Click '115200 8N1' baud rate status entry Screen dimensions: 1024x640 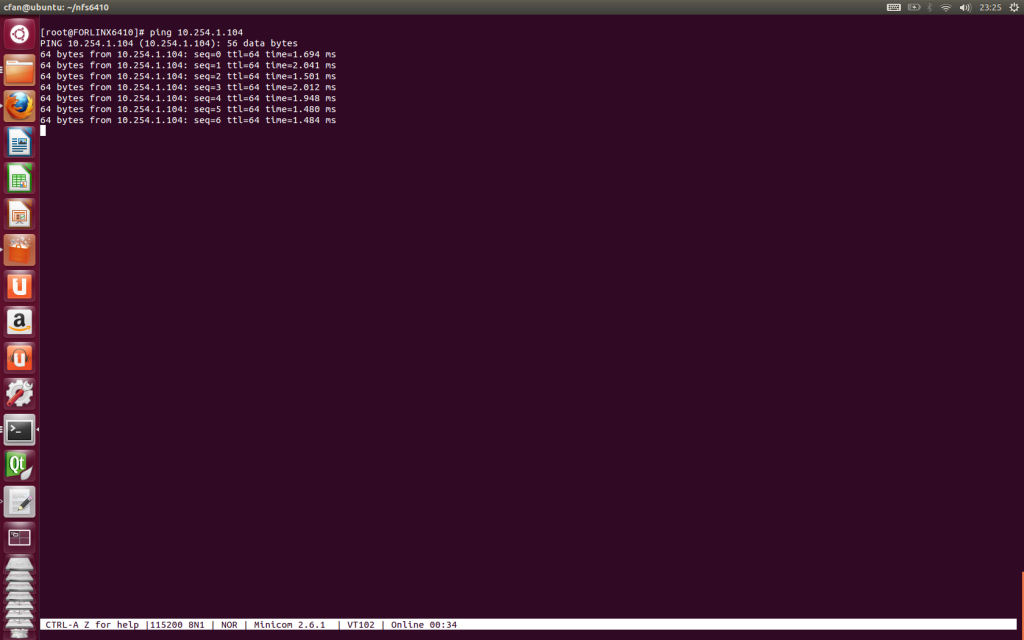click(x=177, y=624)
